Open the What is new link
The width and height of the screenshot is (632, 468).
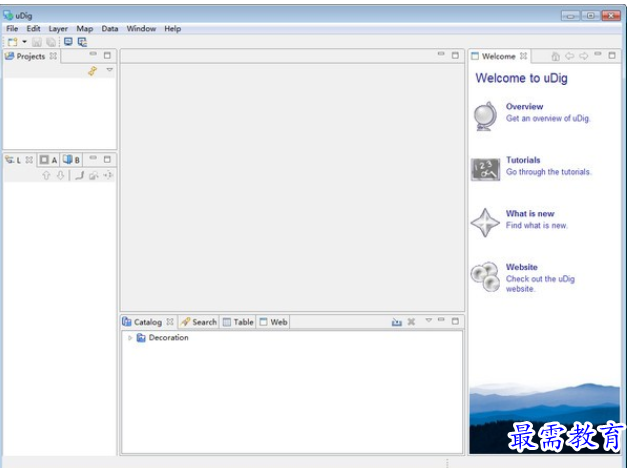pos(530,214)
